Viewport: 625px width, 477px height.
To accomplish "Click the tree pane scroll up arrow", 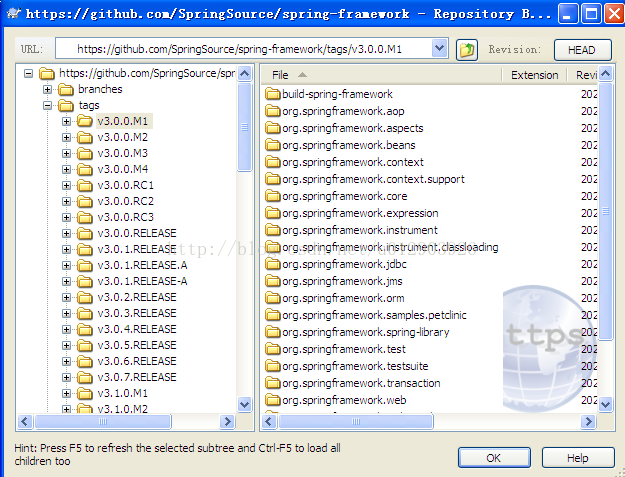I will tap(244, 74).
